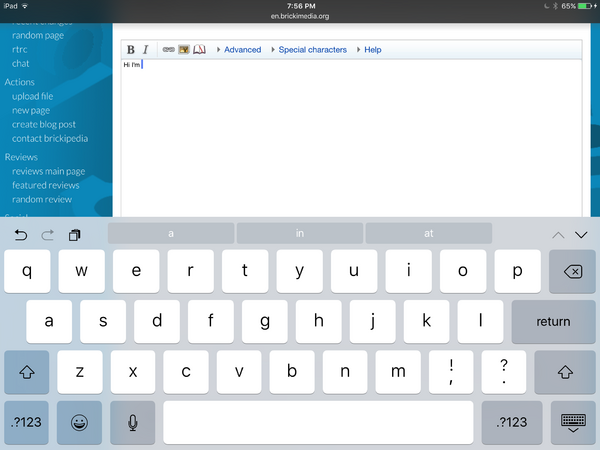Tap the e key
The image size is (600, 450).
[136, 271]
